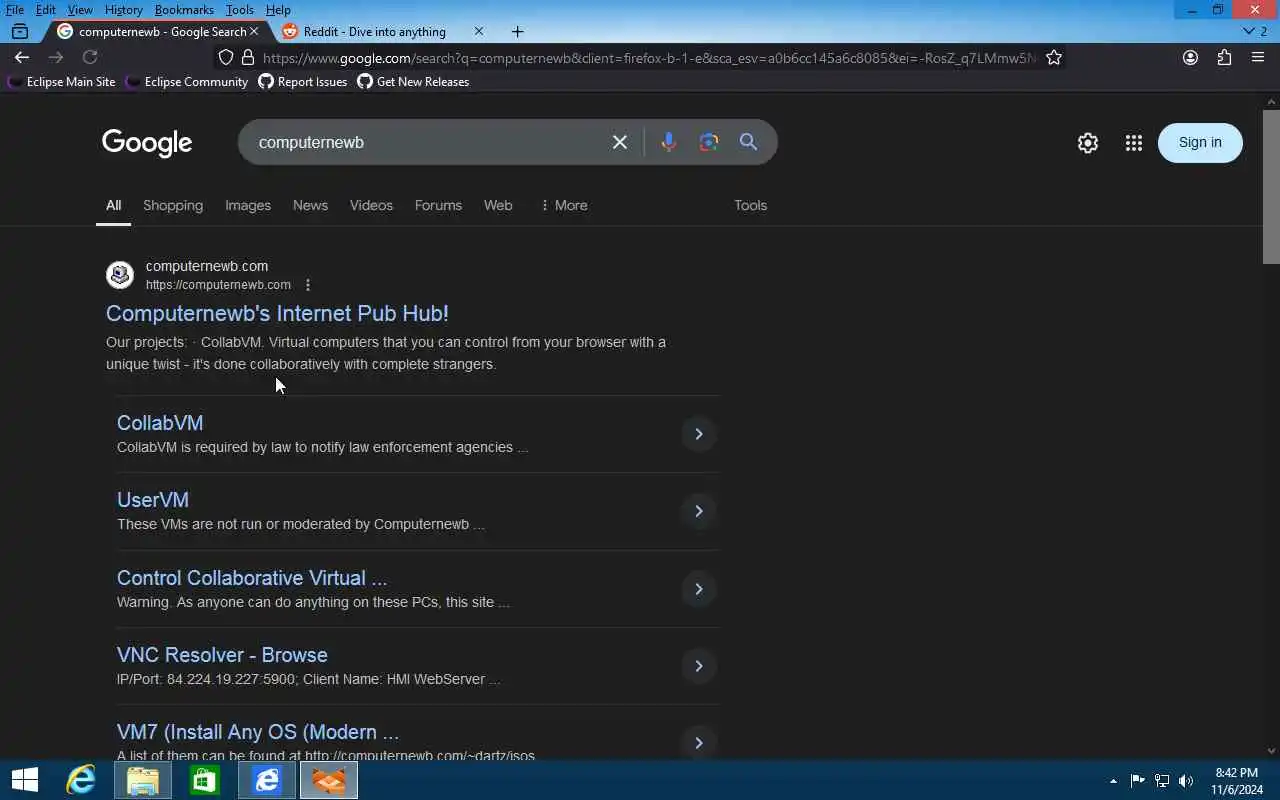Image resolution: width=1280 pixels, height=800 pixels.
Task: Open the Eclipse Community bookmark
Action: click(187, 82)
